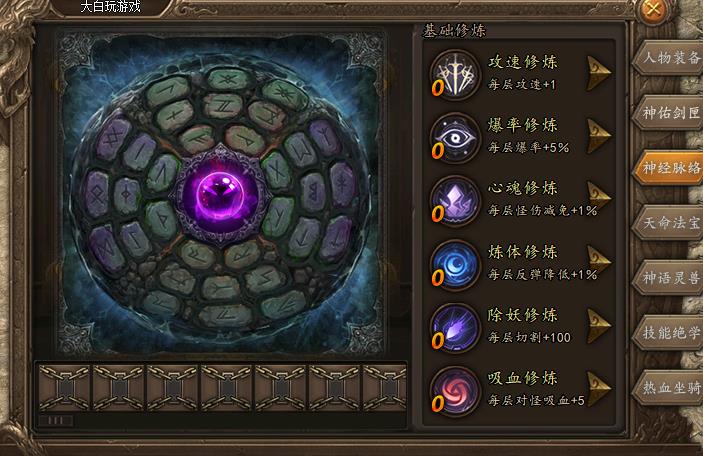The width and height of the screenshot is (703, 456).
Task: Expand the 心魂修炼 golden arrow
Action: point(599,198)
